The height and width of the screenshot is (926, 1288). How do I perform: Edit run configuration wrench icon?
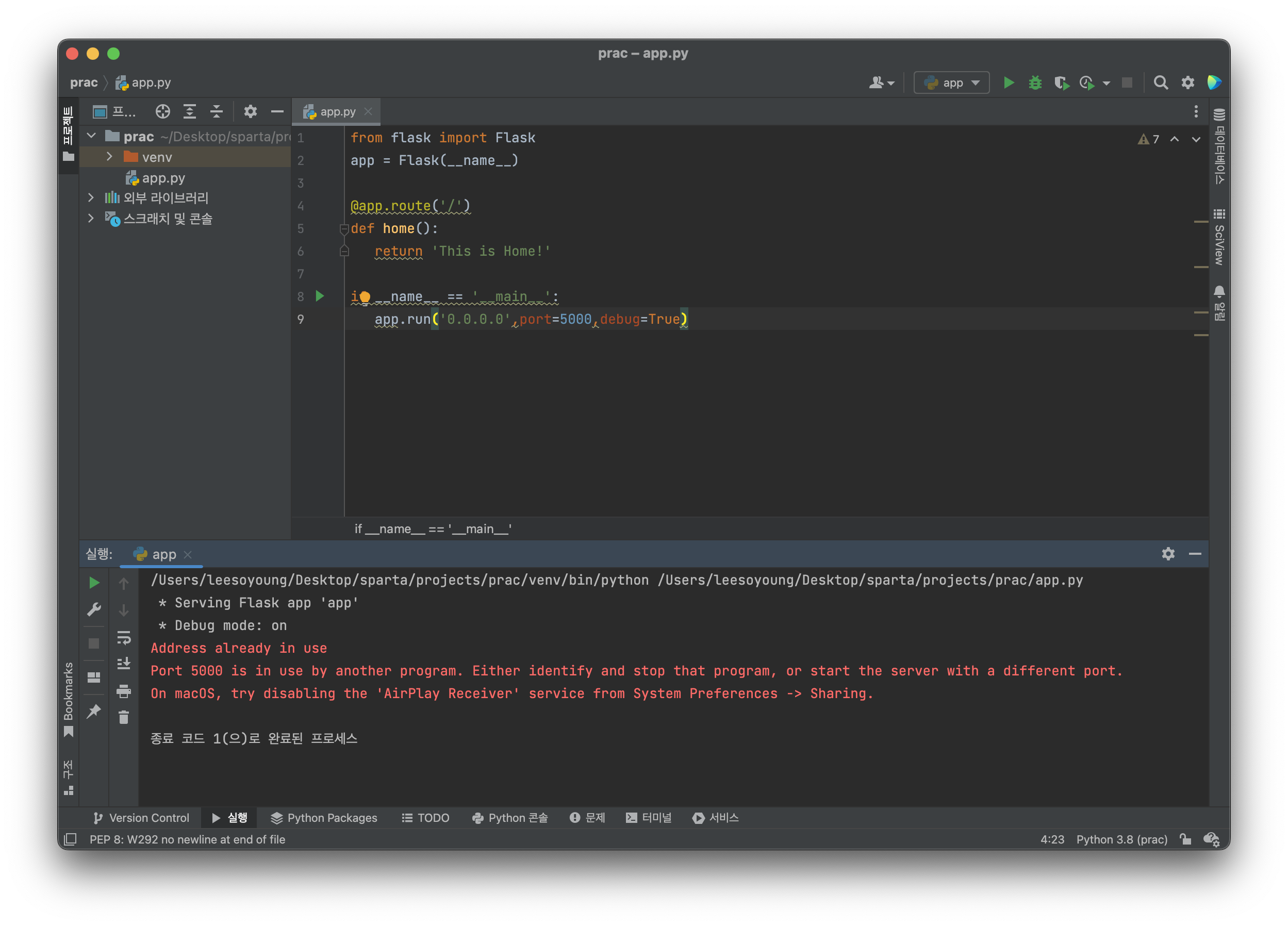94,610
